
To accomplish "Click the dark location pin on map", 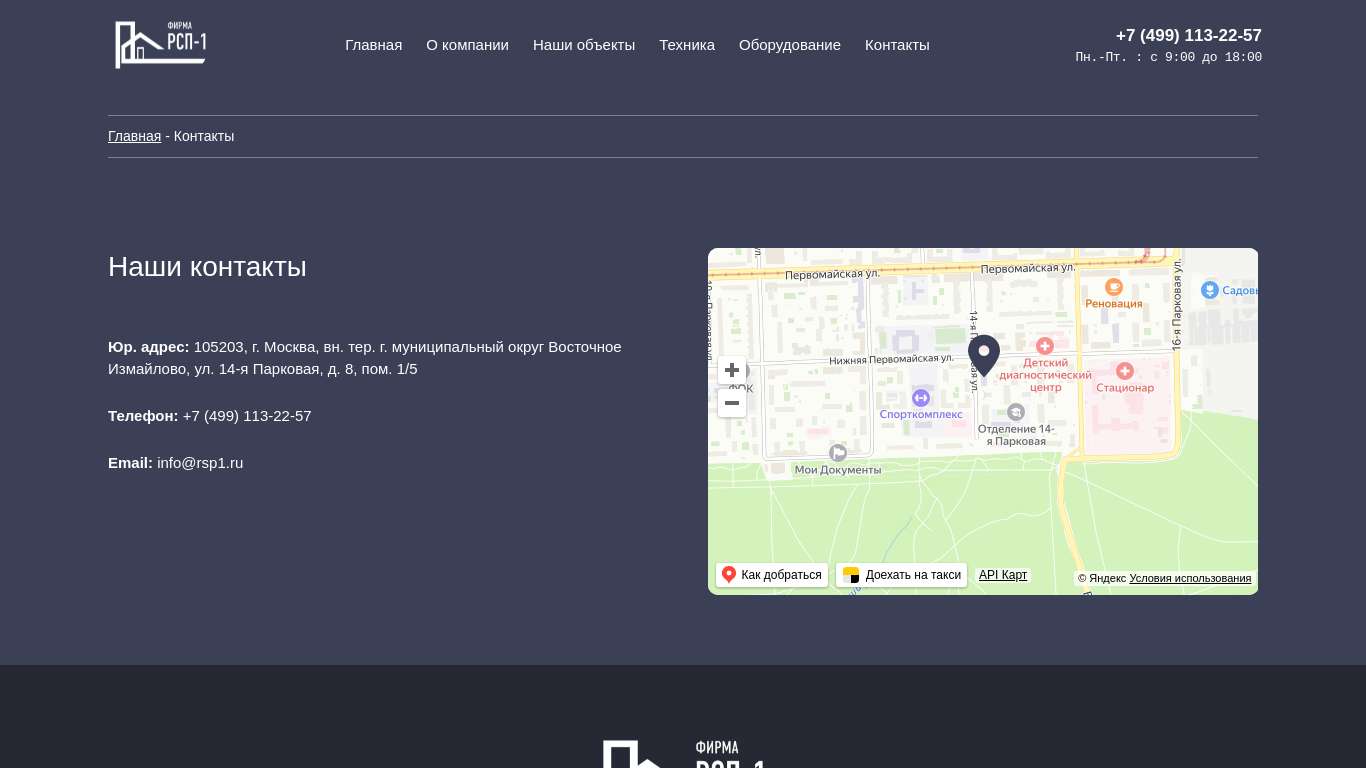I will click(x=984, y=356).
